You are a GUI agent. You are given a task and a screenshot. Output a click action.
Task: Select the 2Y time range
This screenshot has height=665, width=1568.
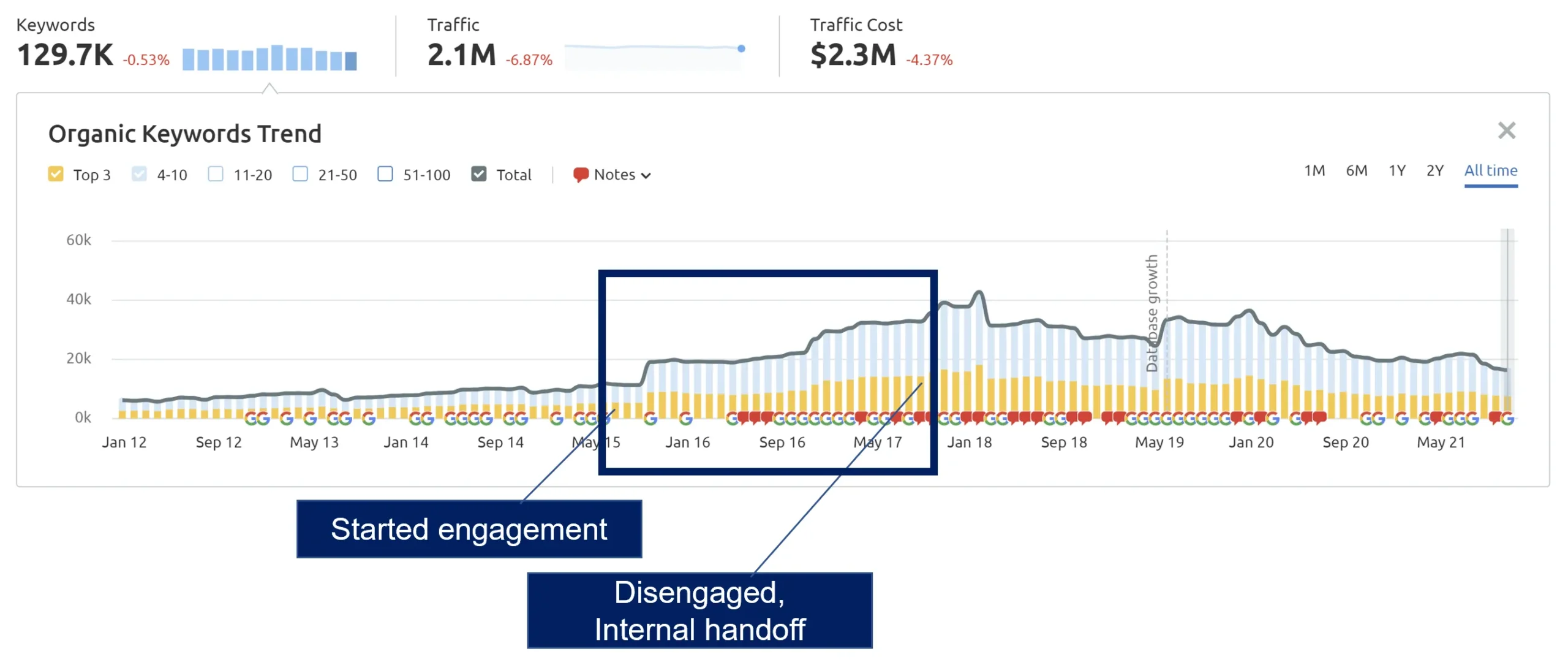pyautogui.click(x=1434, y=170)
